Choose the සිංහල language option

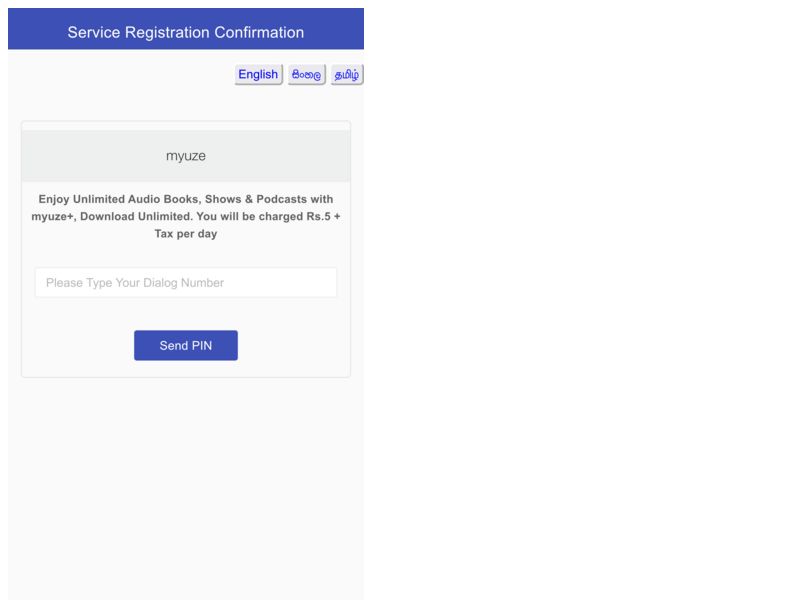(x=307, y=75)
